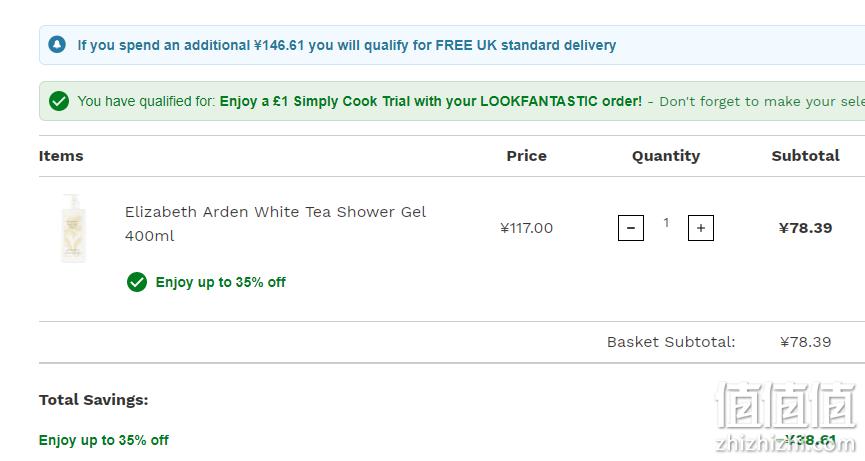865x461 pixels.
Task: Open the Elizabeth Arden shower gel thumbnail
Action: 73,228
